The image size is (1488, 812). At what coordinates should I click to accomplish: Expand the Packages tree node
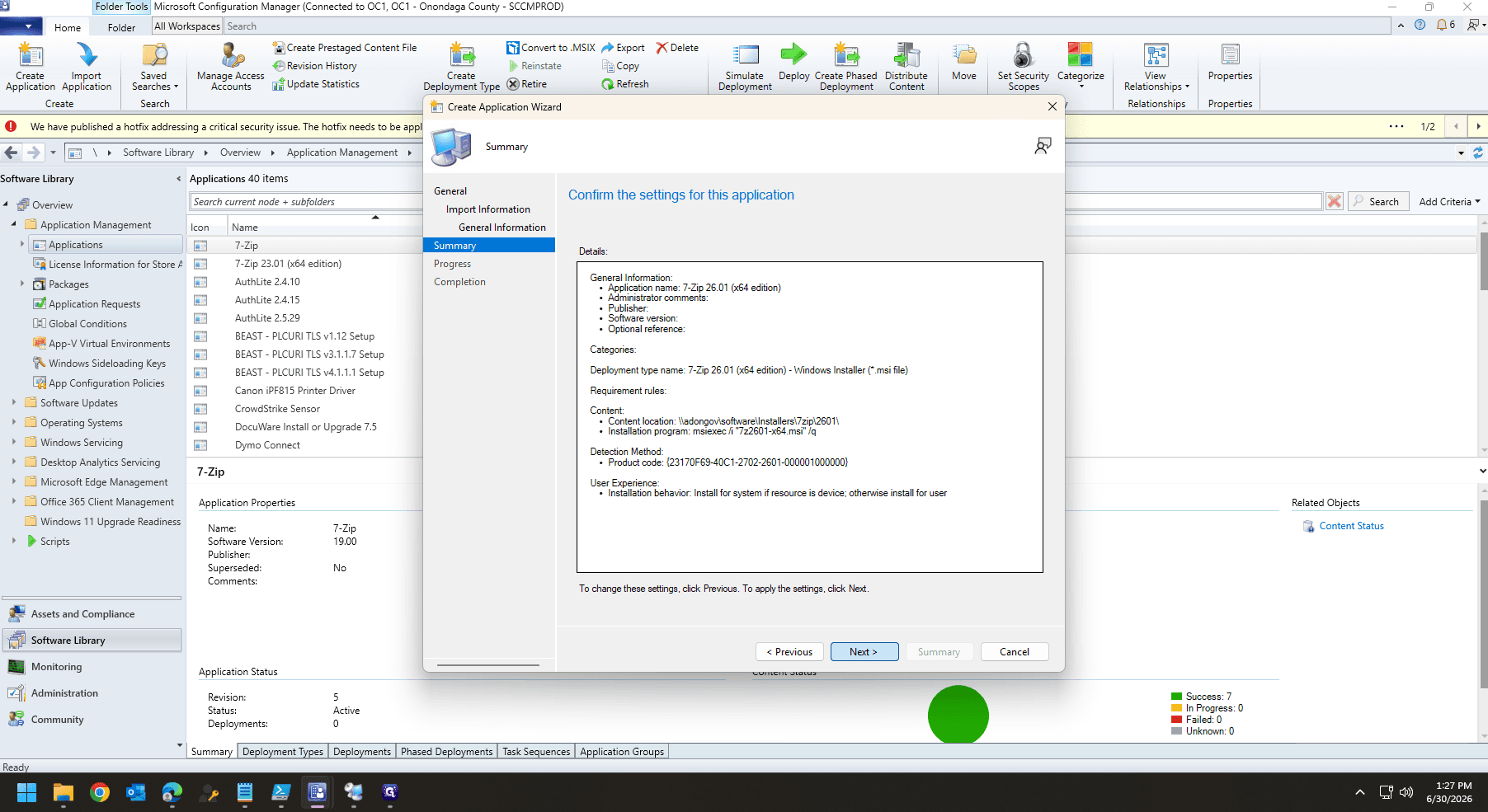[x=22, y=284]
